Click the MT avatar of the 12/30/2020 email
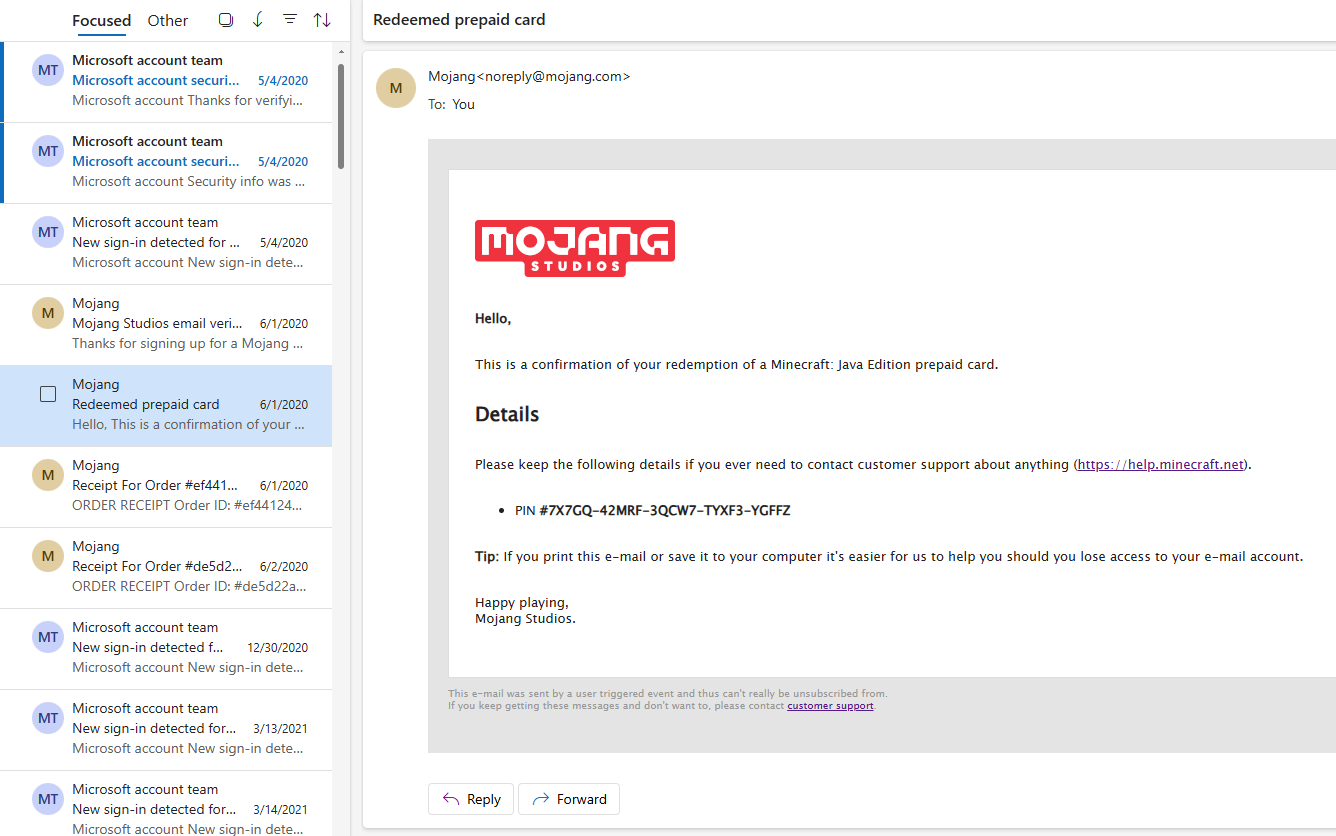This screenshot has width=1336, height=836. (x=48, y=637)
